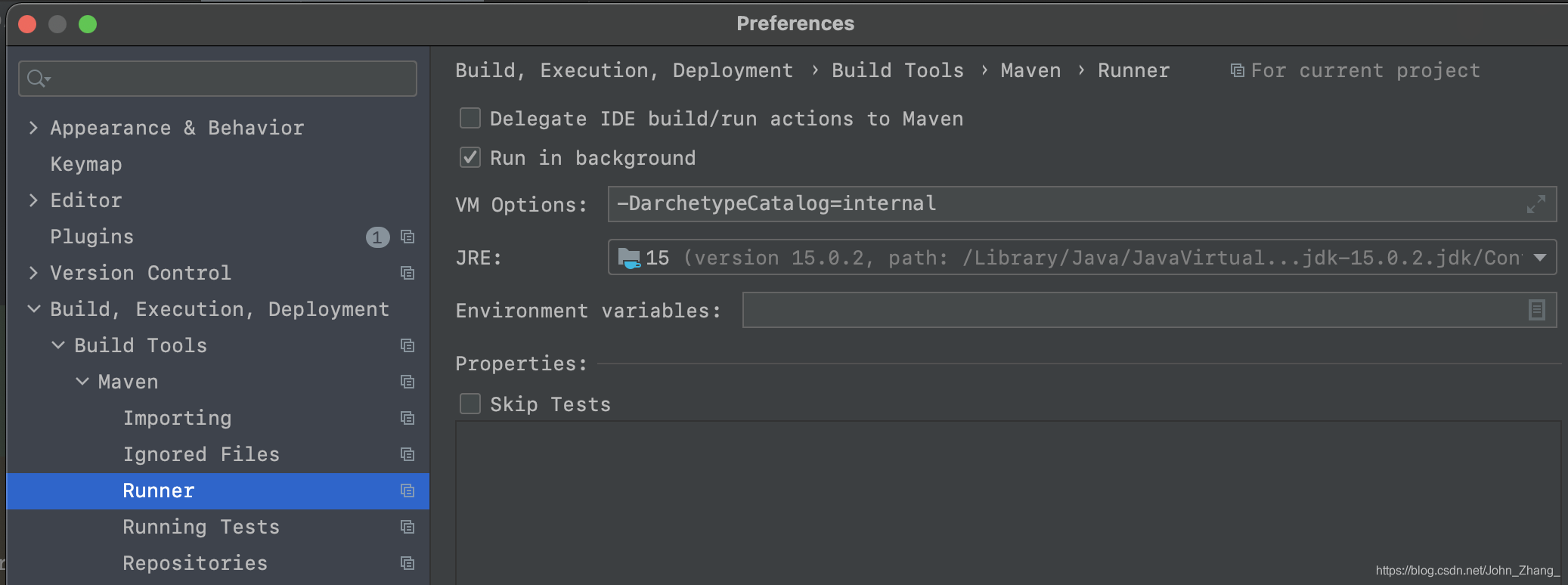This screenshot has width=1568, height=585.
Task: Check the Skip Tests checkbox
Action: tap(470, 404)
